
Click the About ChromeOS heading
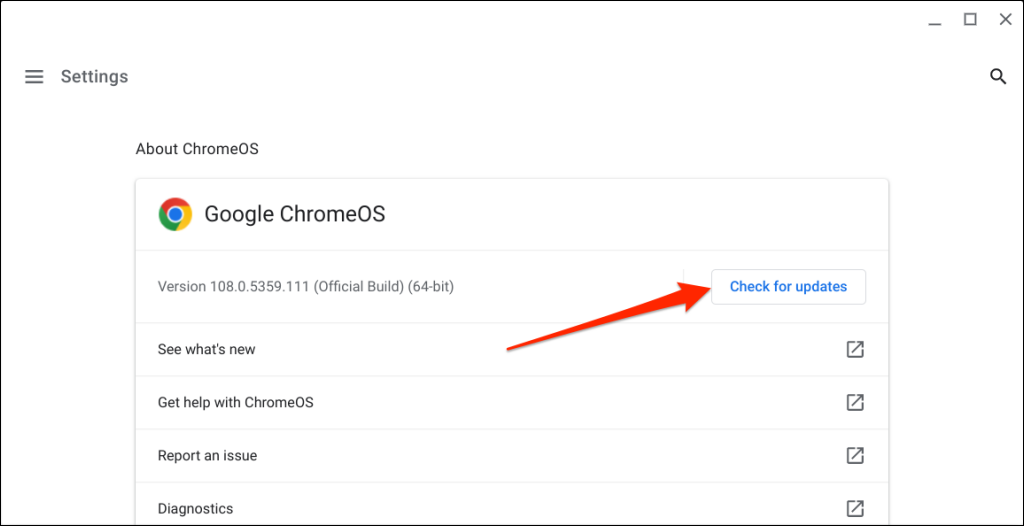[197, 149]
